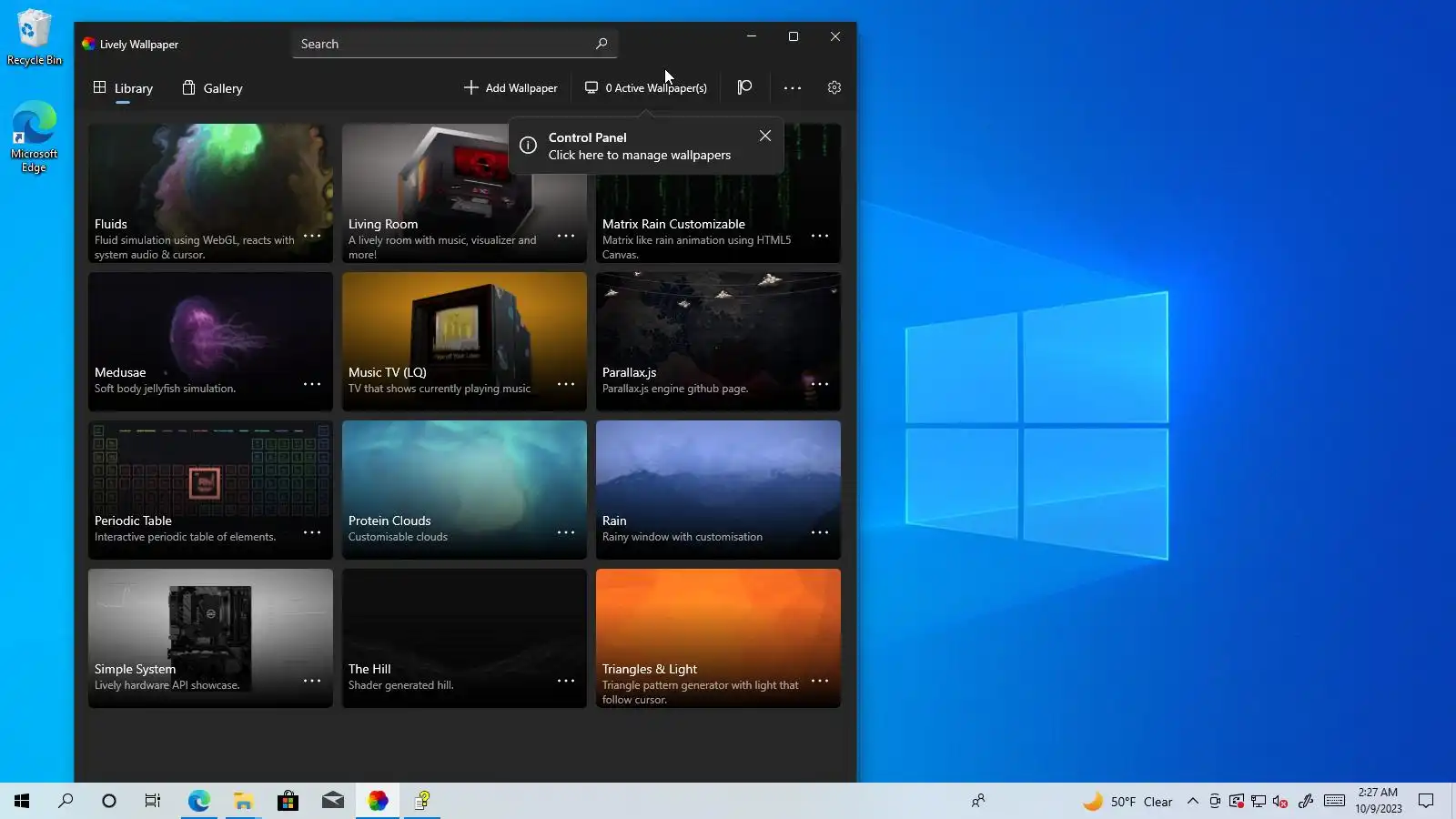1456x819 pixels.
Task: Open taskbar search
Action: pyautogui.click(x=66, y=801)
